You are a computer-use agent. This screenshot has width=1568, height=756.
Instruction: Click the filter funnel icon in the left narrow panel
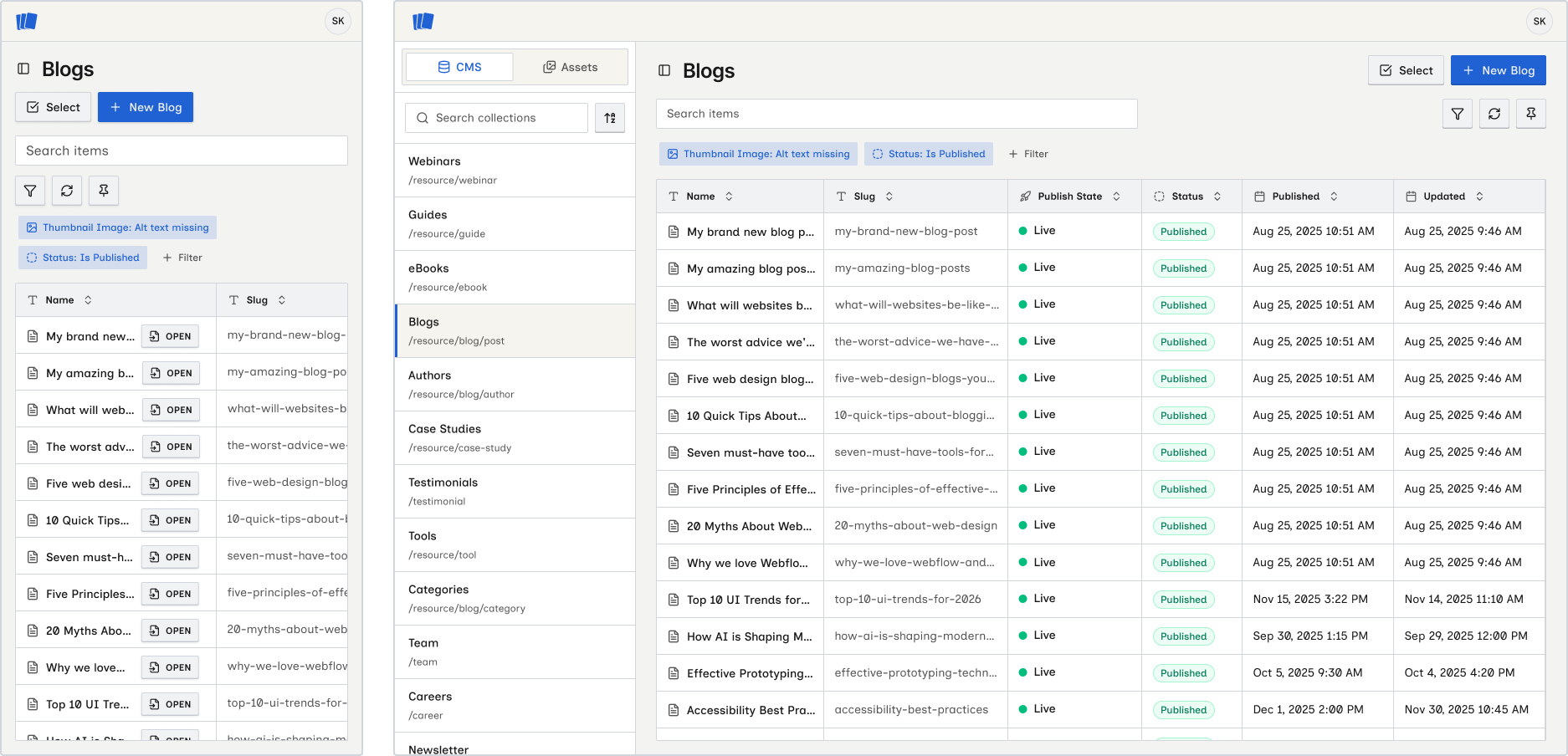pos(30,191)
